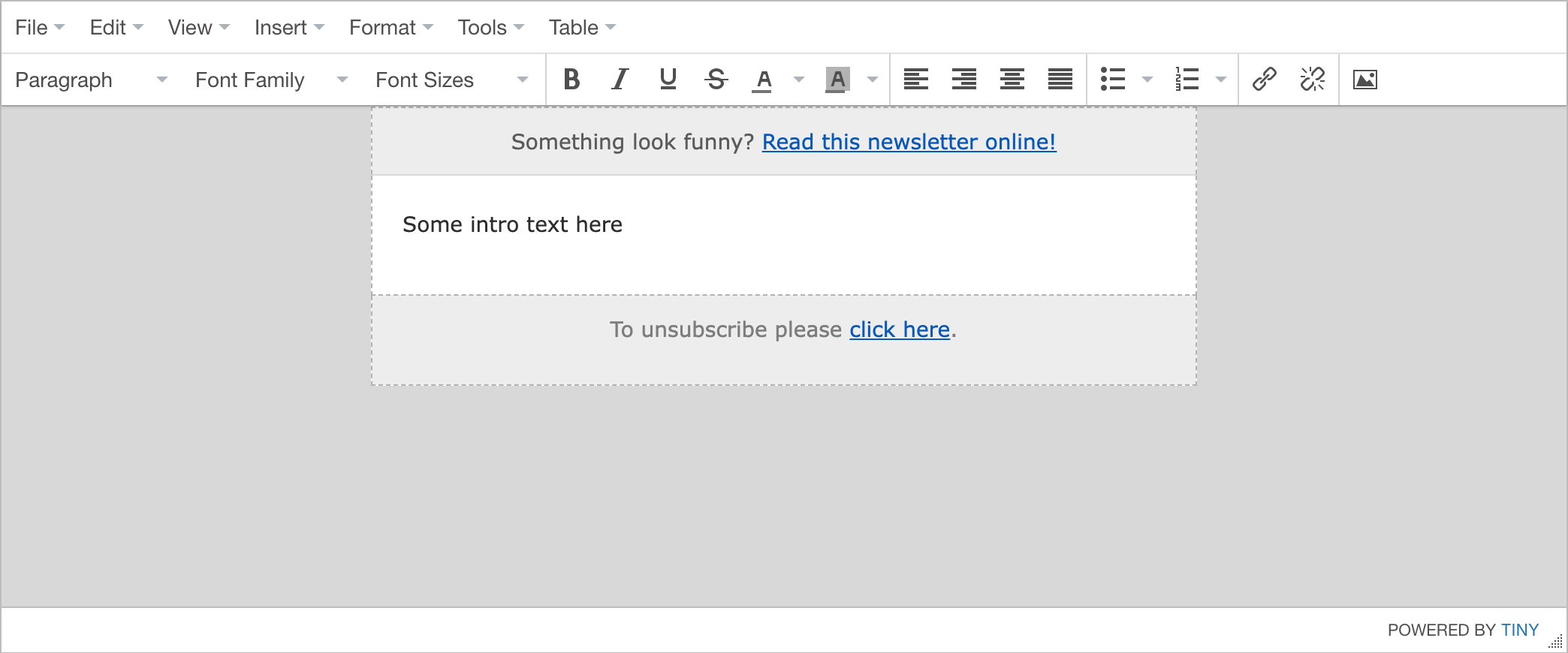
Task: Open the Font Family dropdown
Action: point(271,80)
